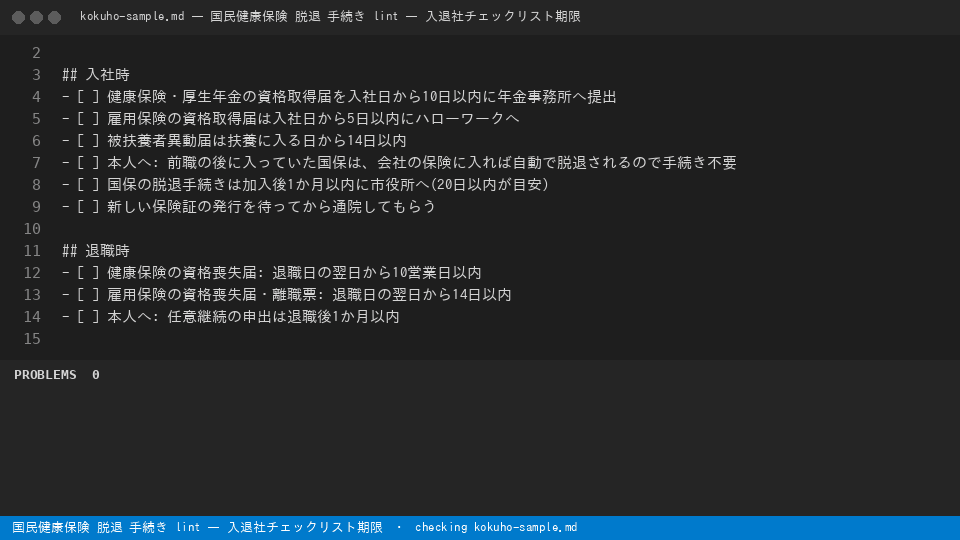Image resolution: width=960 pixels, height=540 pixels.
Task: Click the PROBLEMS count 0 badge
Action: click(96, 375)
